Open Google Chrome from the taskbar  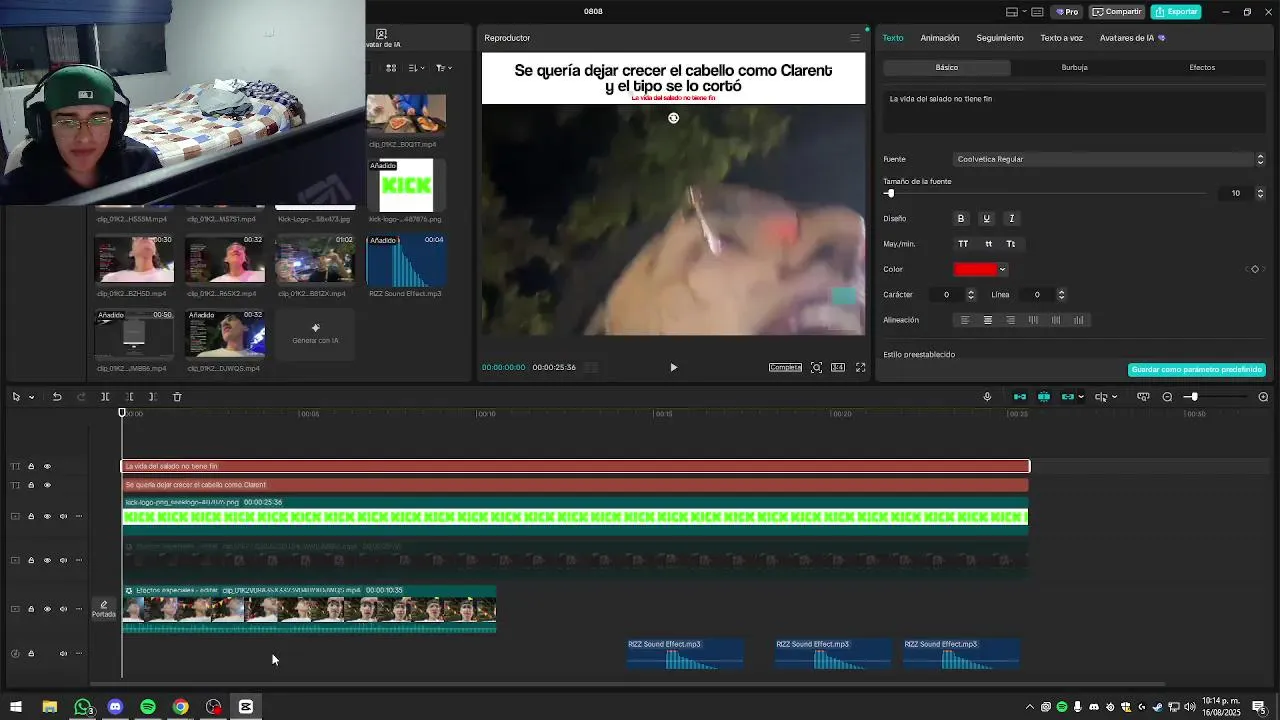[x=180, y=707]
